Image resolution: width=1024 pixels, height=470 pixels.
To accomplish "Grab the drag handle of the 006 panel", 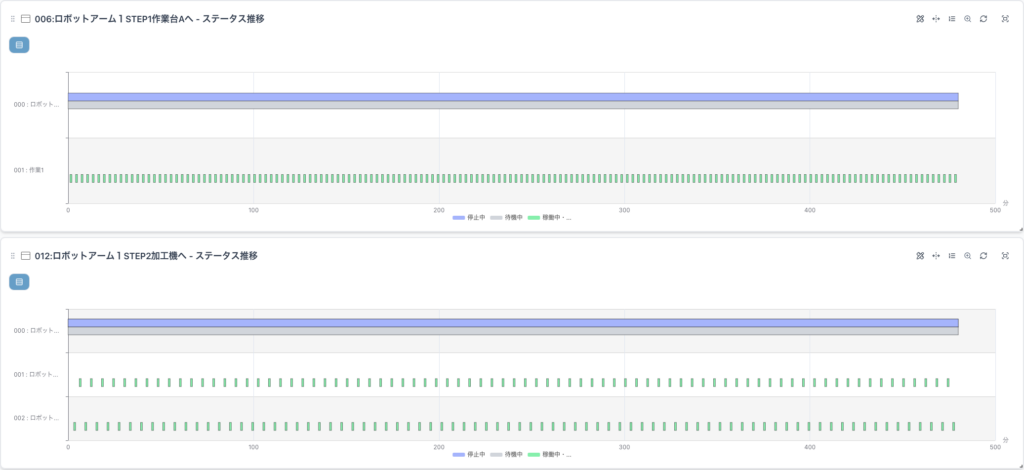I will click(12, 19).
